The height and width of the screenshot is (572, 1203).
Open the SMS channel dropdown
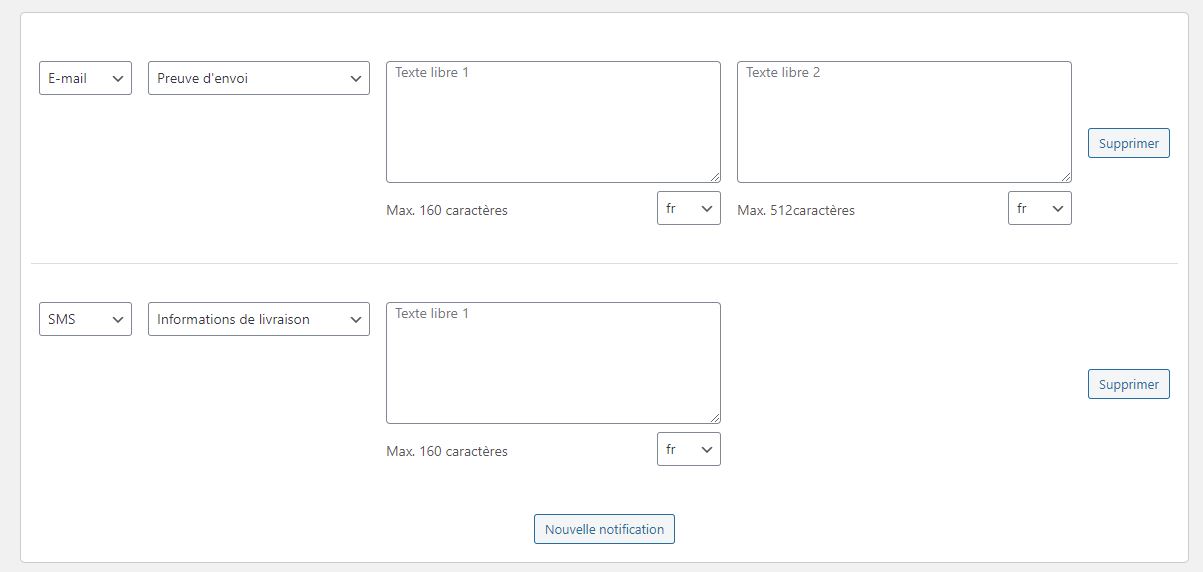click(85, 319)
